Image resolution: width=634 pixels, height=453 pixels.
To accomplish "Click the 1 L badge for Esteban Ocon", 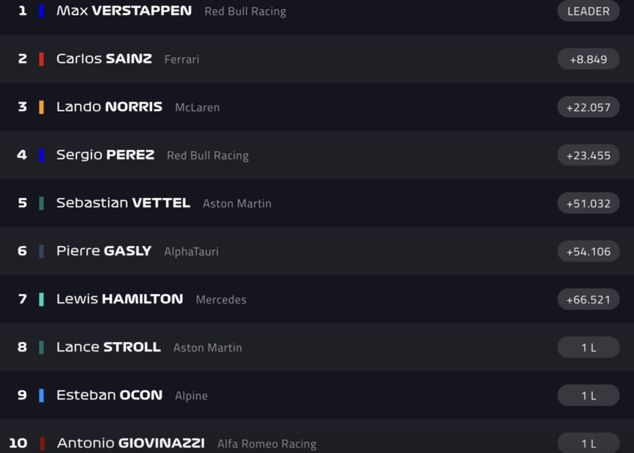I will [588, 395].
